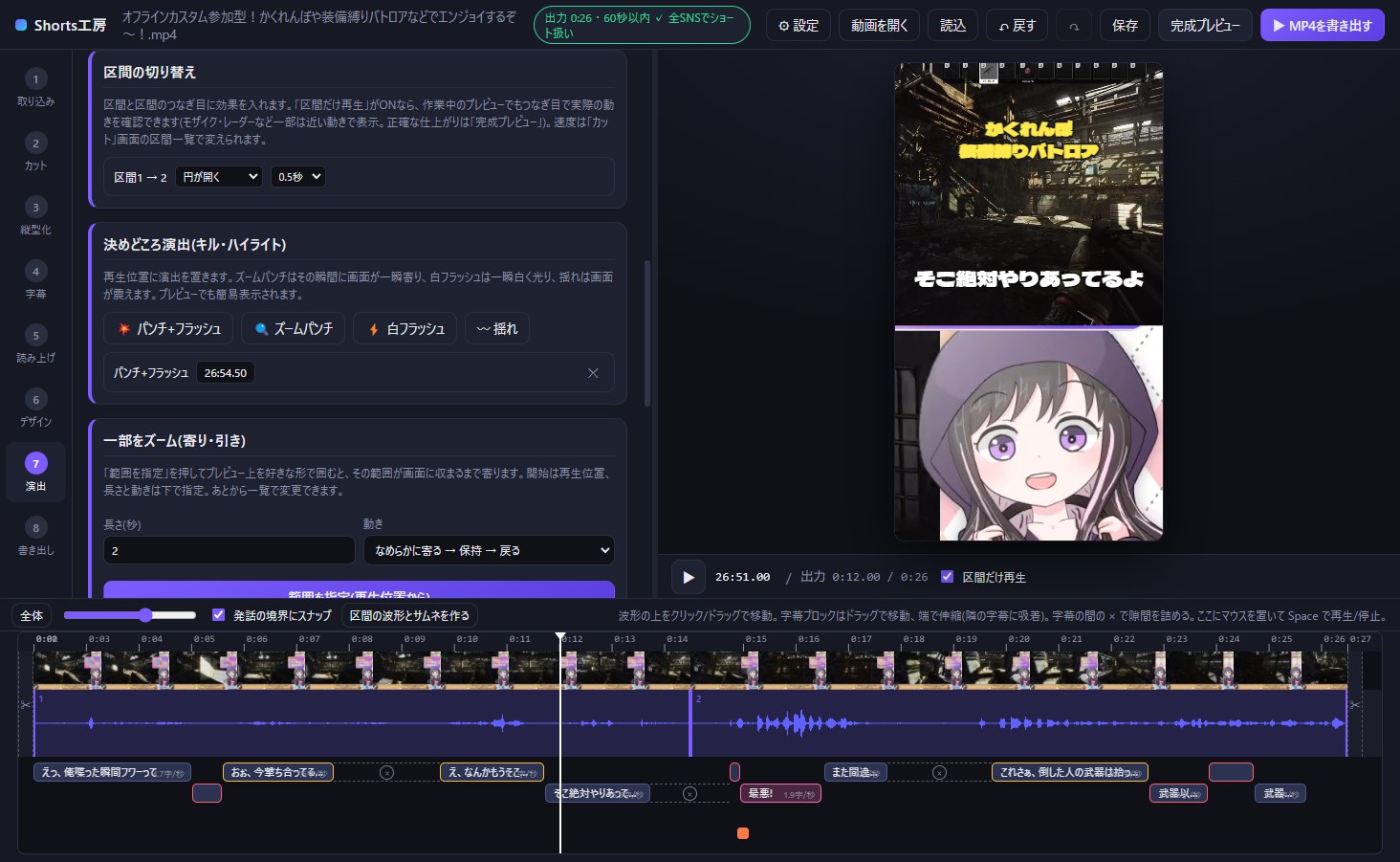Image resolution: width=1400 pixels, height=862 pixels.
Task: Open the 動き dropdown なめらかに寄る
Action: point(489,550)
